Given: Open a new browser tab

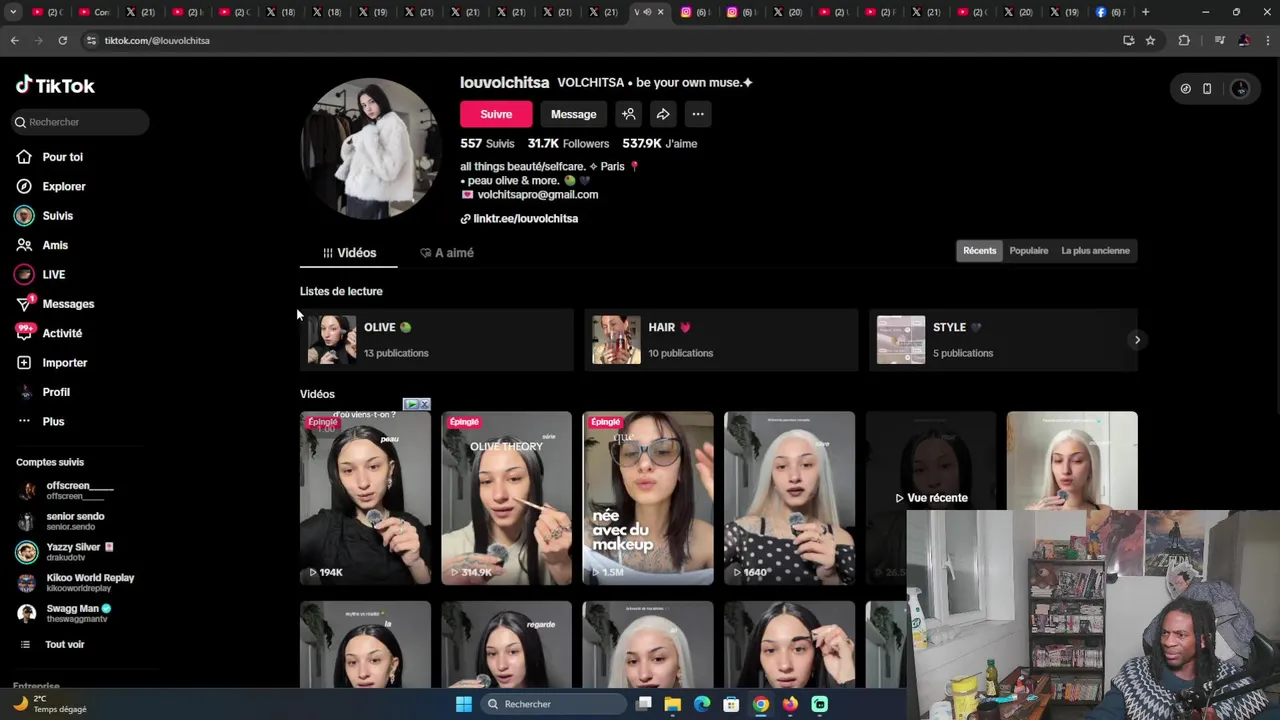Looking at the screenshot, I should tap(1145, 12).
